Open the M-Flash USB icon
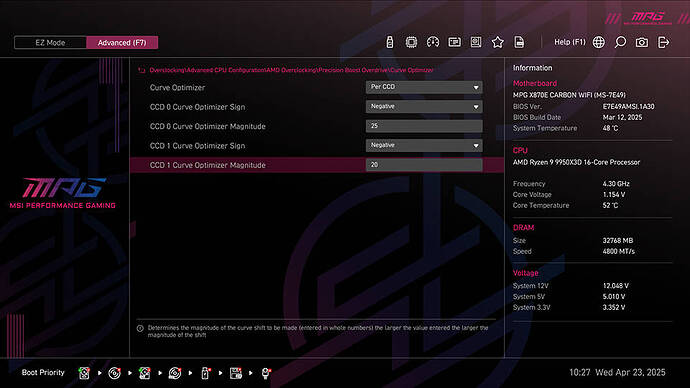The width and height of the screenshot is (690, 388). pos(389,42)
